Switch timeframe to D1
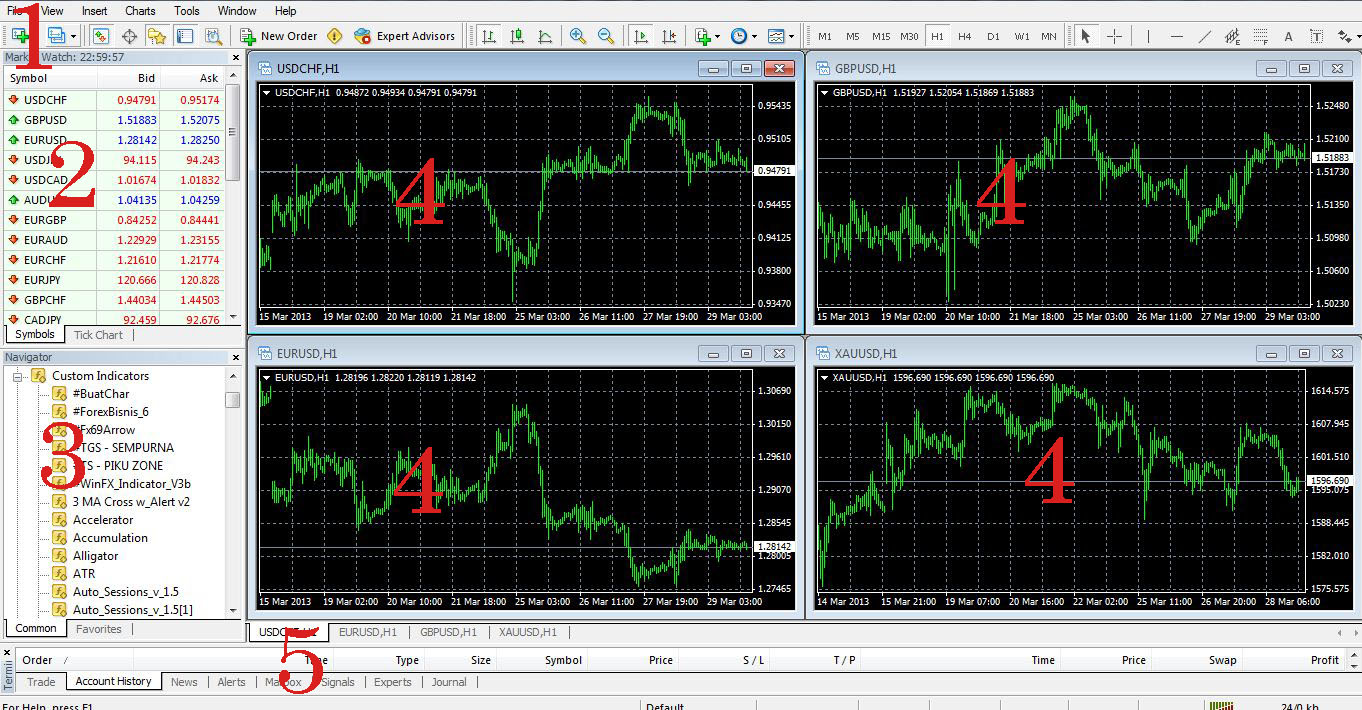Viewport: 1362px width, 710px height. coord(993,37)
